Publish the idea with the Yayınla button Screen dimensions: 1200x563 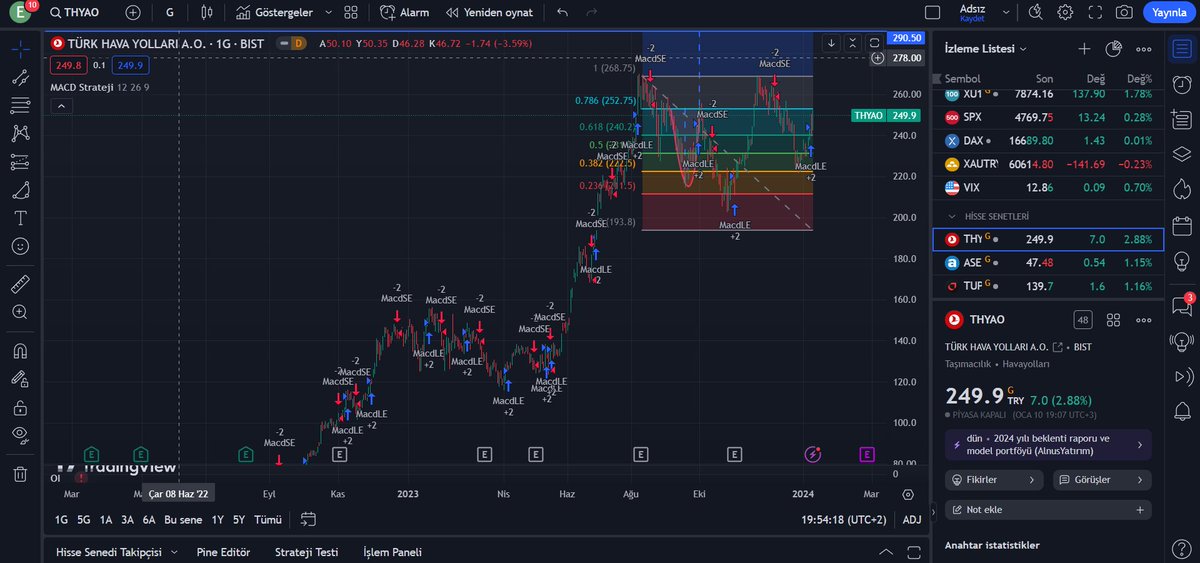click(1168, 13)
